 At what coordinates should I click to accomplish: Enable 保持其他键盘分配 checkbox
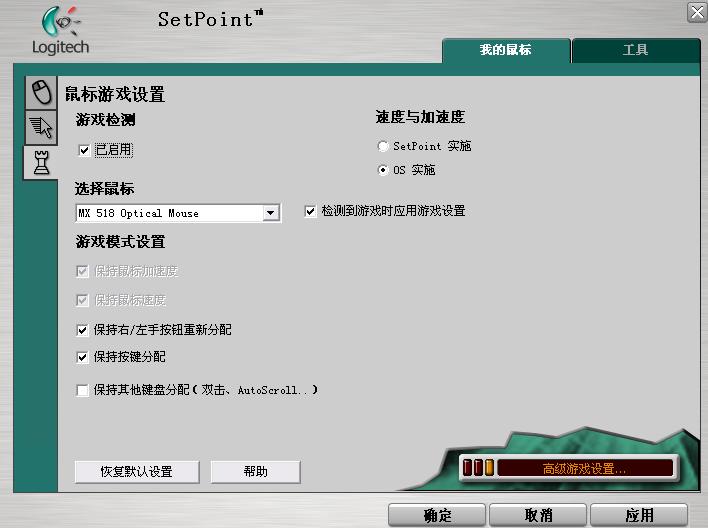pyautogui.click(x=83, y=391)
